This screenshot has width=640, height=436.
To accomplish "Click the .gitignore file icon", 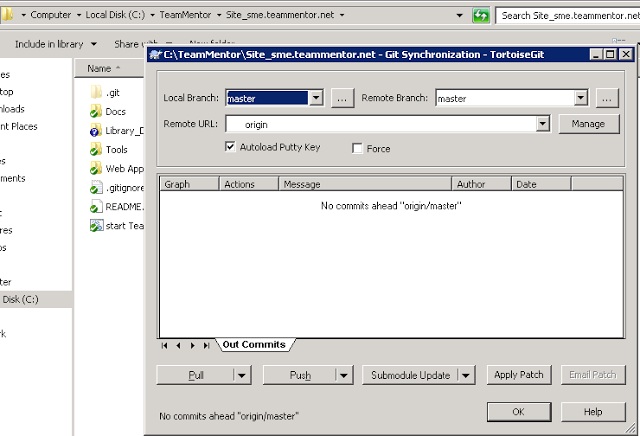I will click(97, 187).
